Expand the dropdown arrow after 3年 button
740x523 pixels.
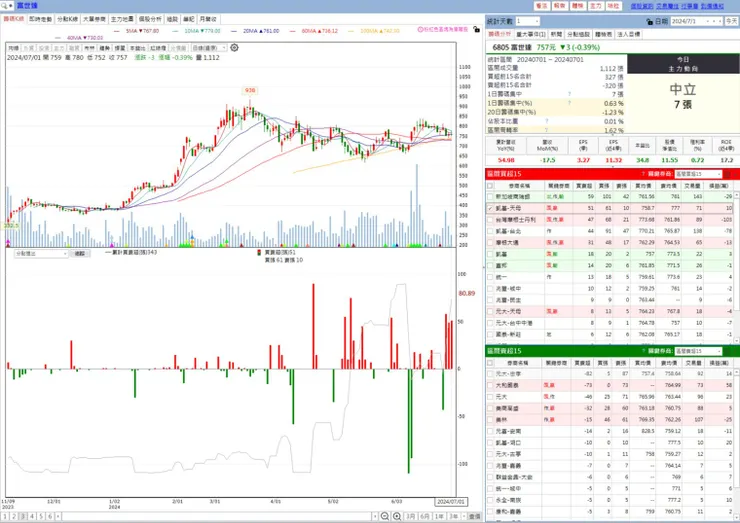click(x=464, y=516)
